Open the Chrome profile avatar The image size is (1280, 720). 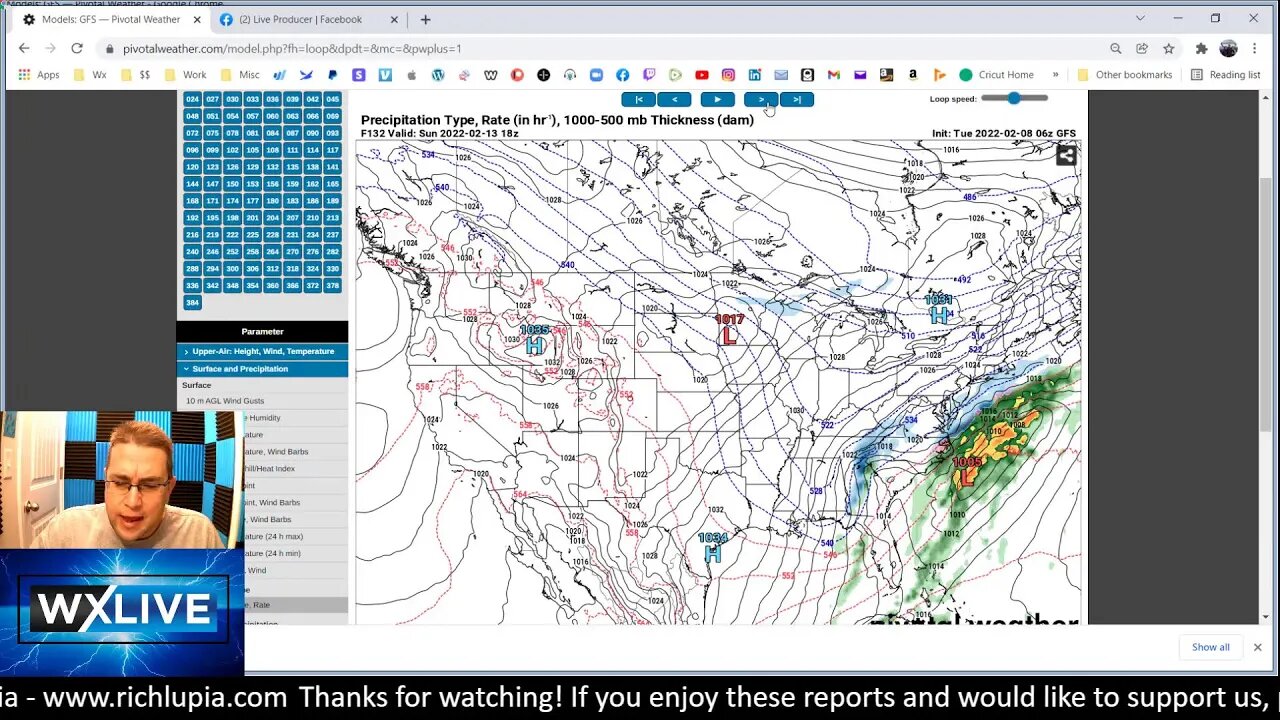coord(1228,48)
